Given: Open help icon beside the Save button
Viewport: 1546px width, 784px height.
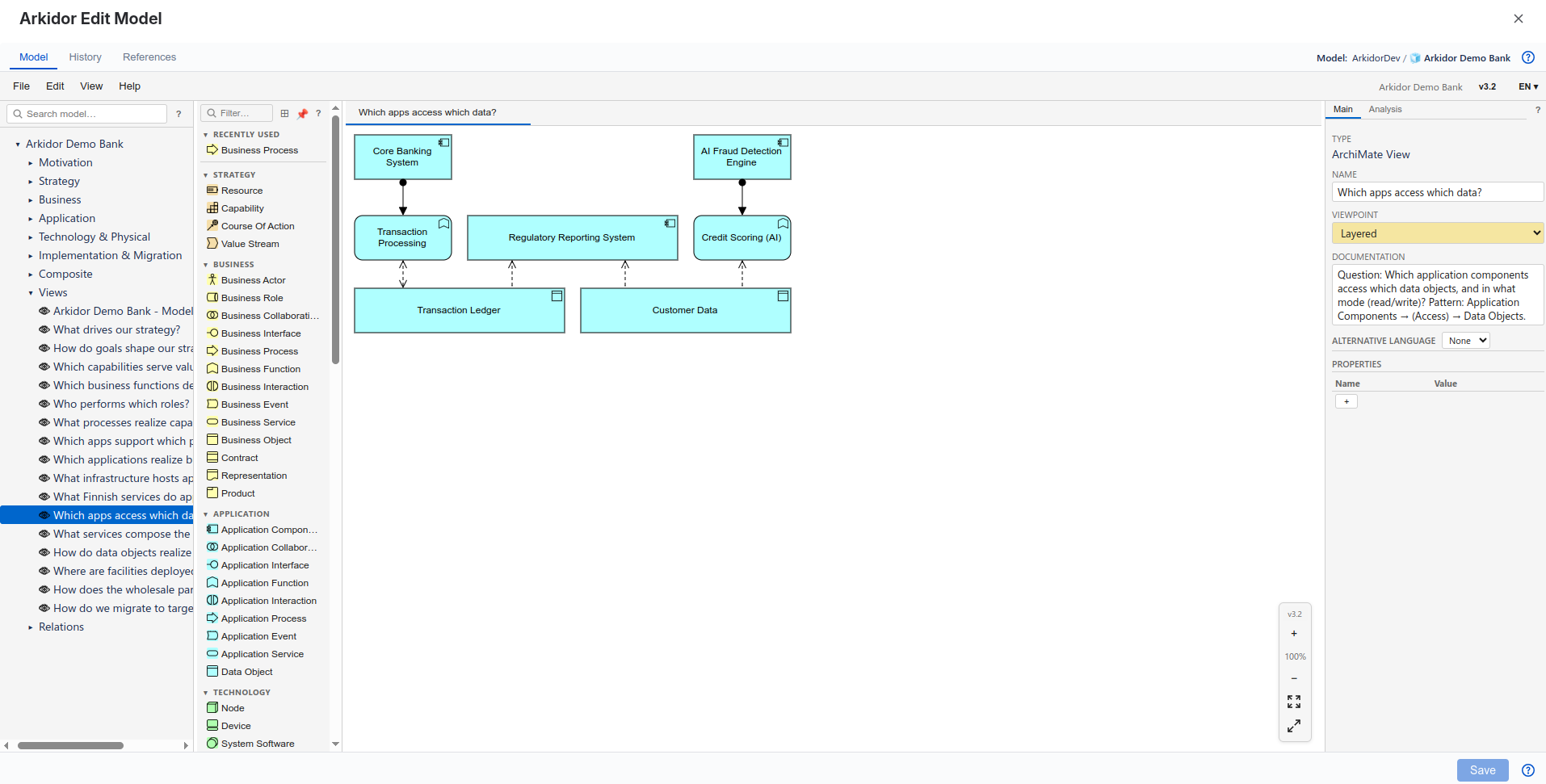Looking at the screenshot, I should [1528, 770].
